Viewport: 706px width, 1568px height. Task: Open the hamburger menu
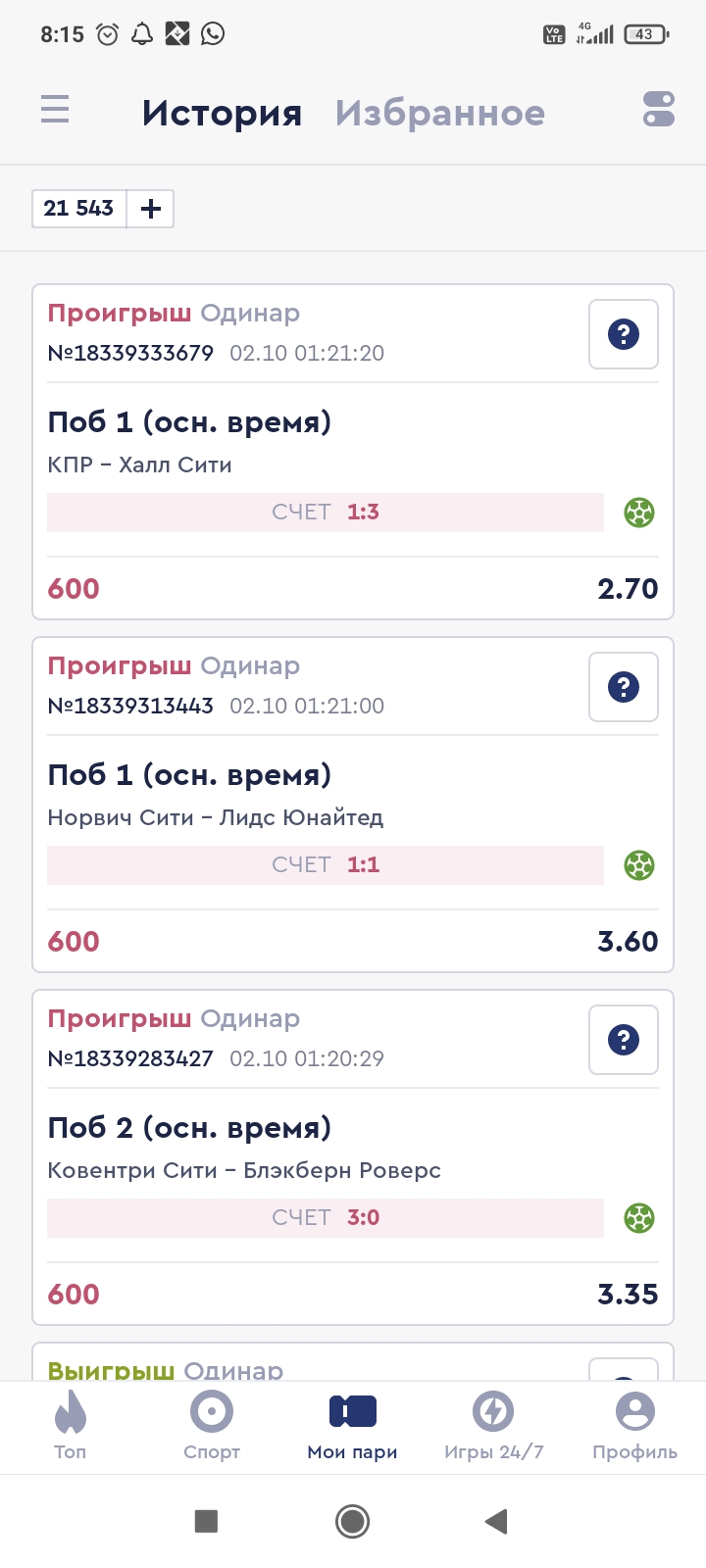[55, 109]
